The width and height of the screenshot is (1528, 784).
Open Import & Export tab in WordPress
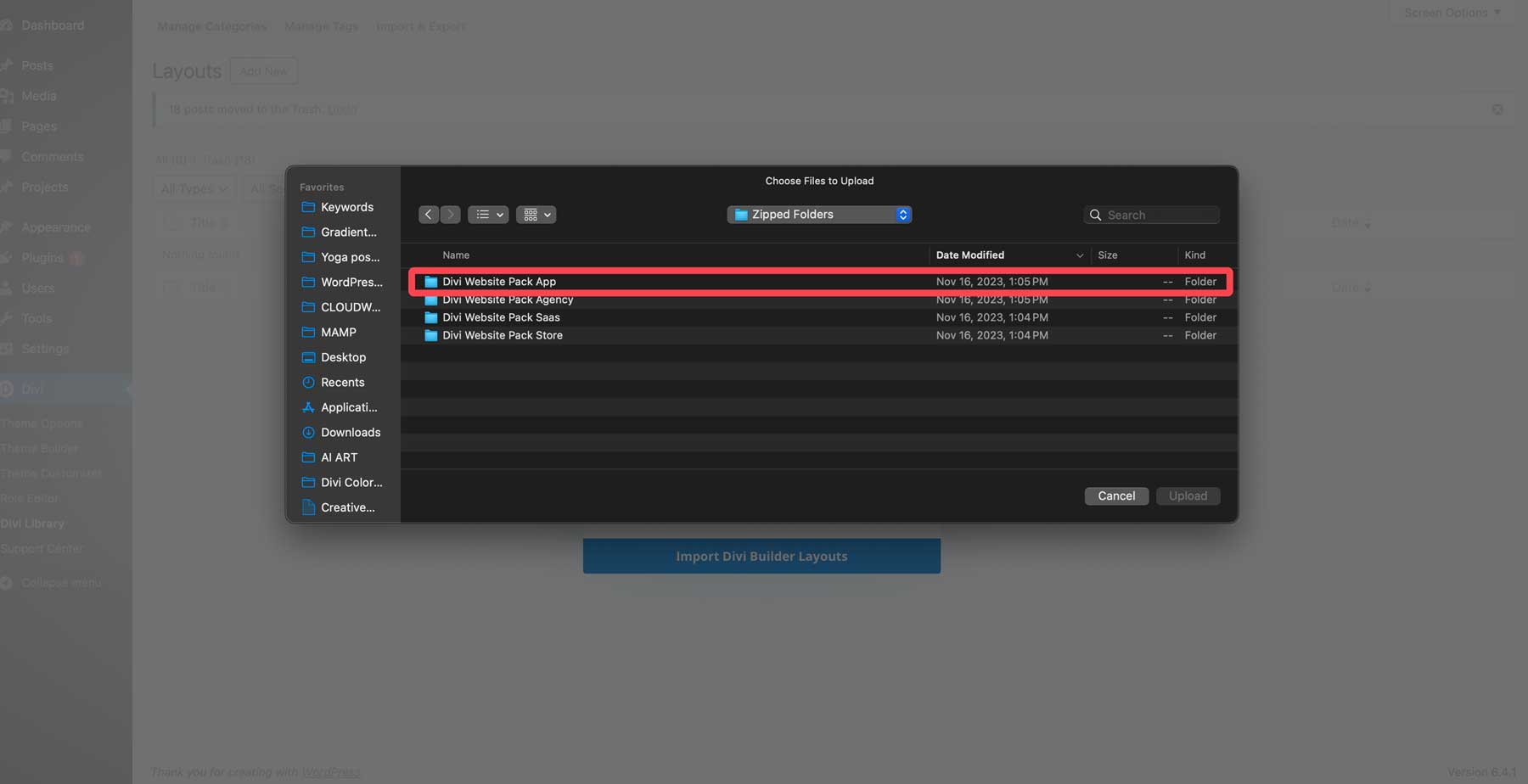coord(421,26)
